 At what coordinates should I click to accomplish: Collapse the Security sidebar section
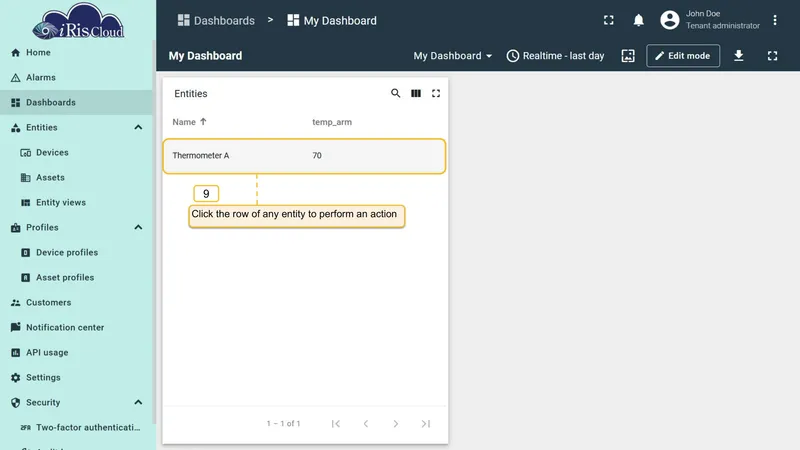[138, 403]
